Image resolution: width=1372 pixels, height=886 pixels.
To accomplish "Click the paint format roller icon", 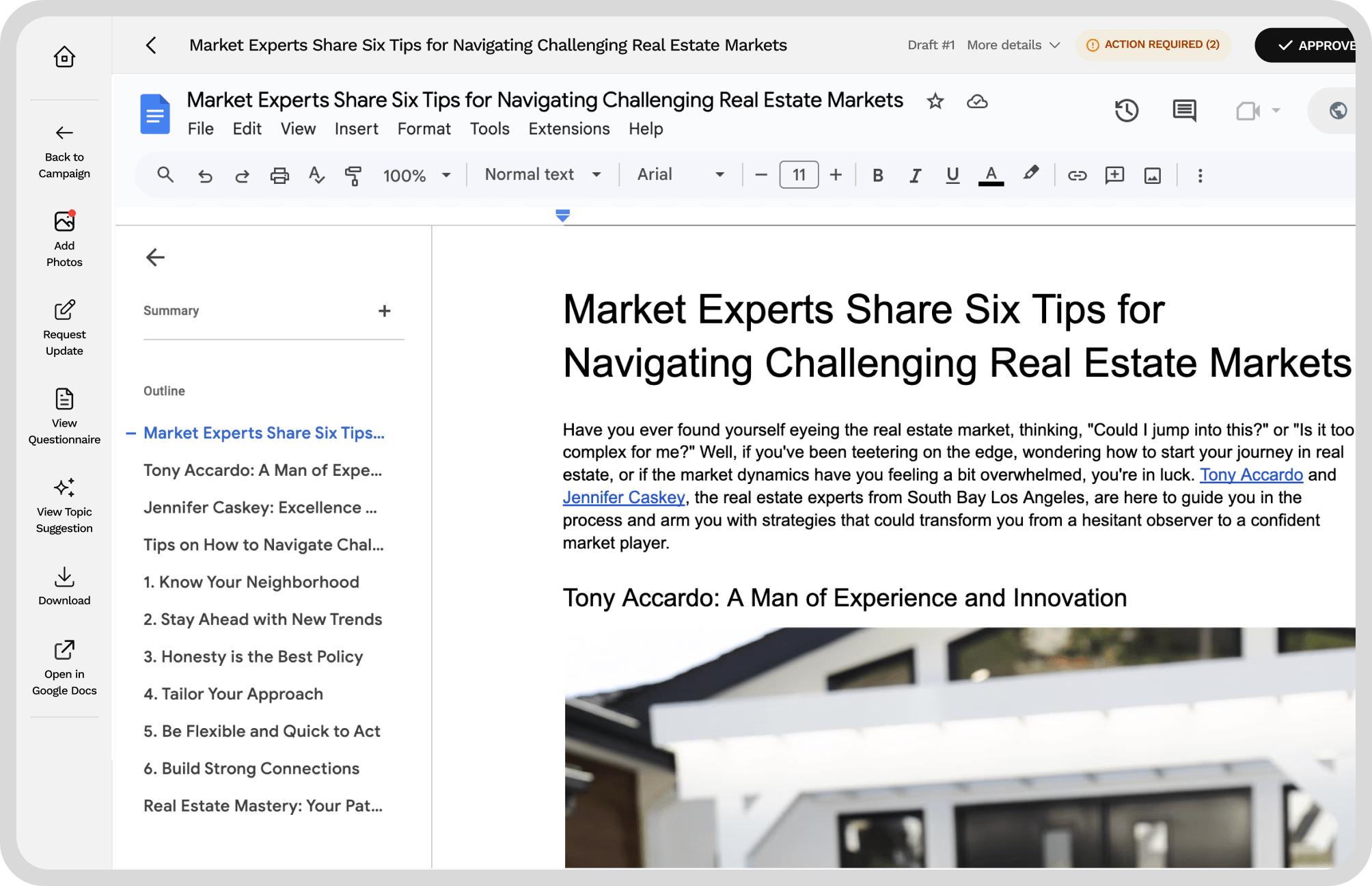I will pos(353,176).
